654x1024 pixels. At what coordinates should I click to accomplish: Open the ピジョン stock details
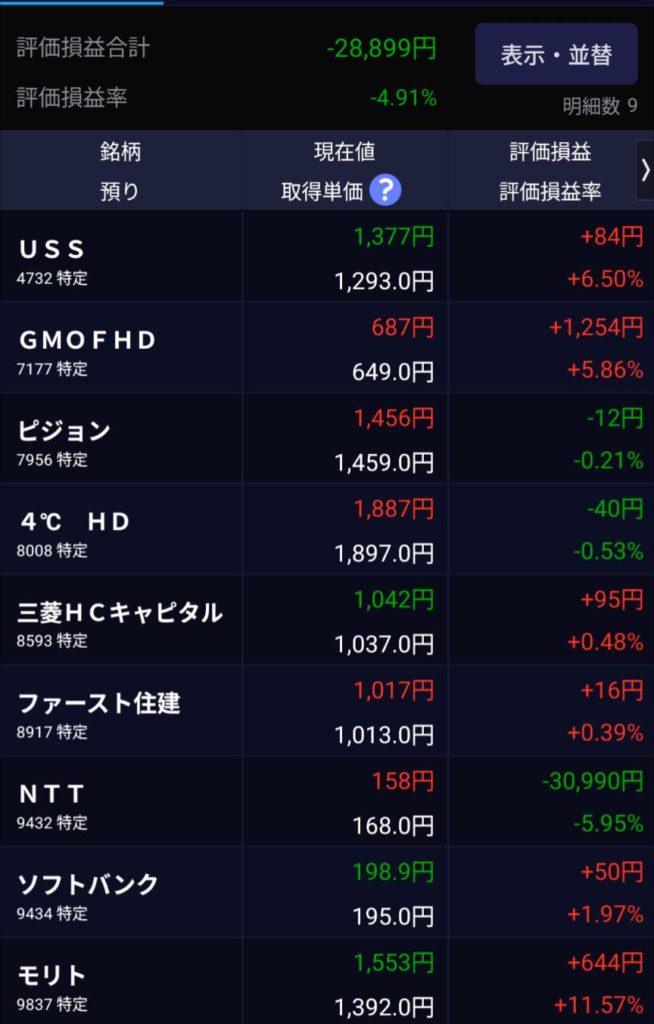click(120, 440)
